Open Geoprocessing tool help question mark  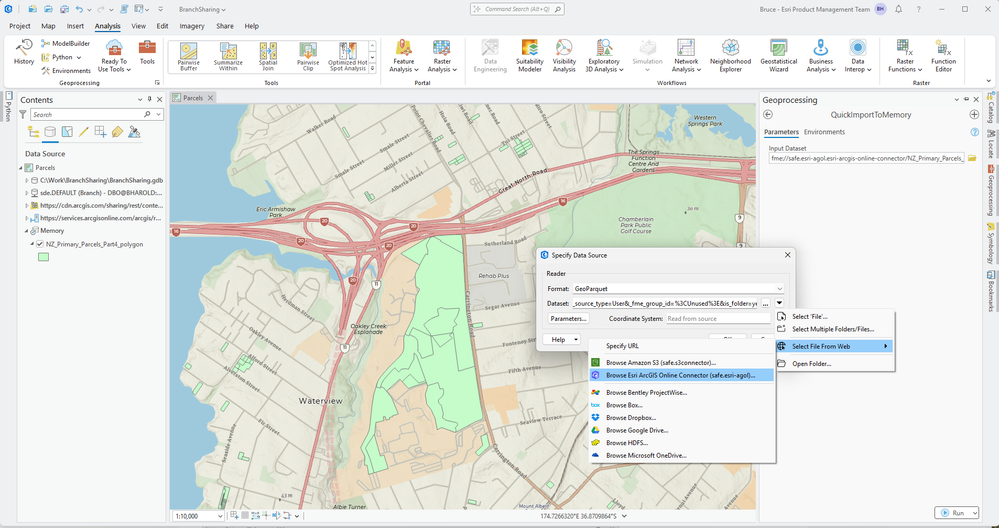click(974, 132)
